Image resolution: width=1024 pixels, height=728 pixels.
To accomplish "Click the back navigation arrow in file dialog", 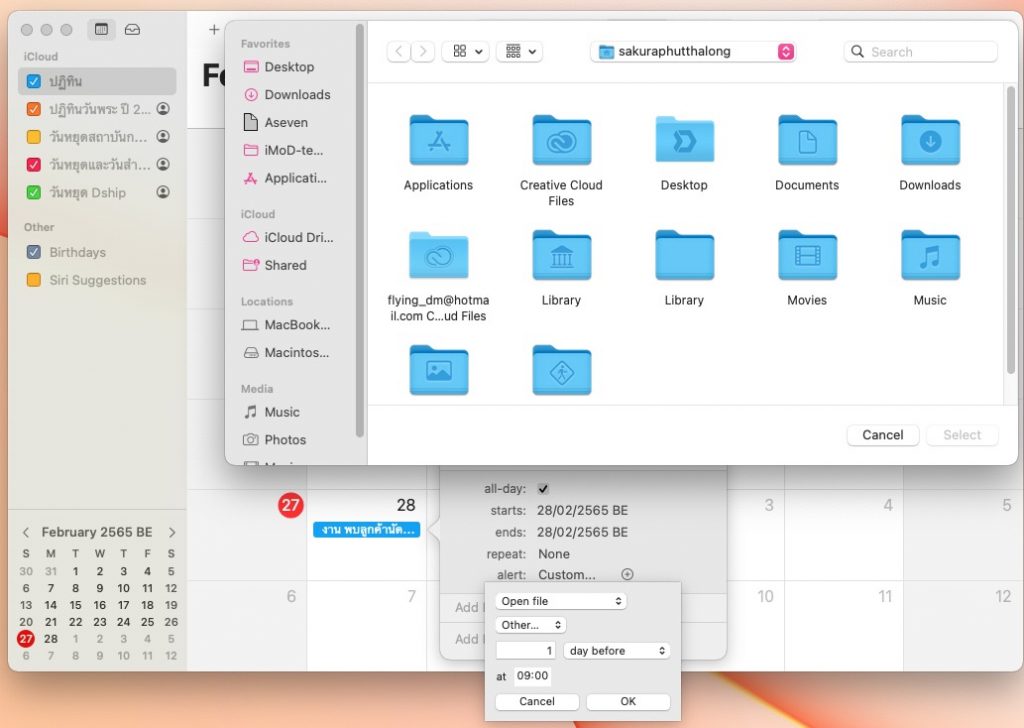I will point(399,52).
